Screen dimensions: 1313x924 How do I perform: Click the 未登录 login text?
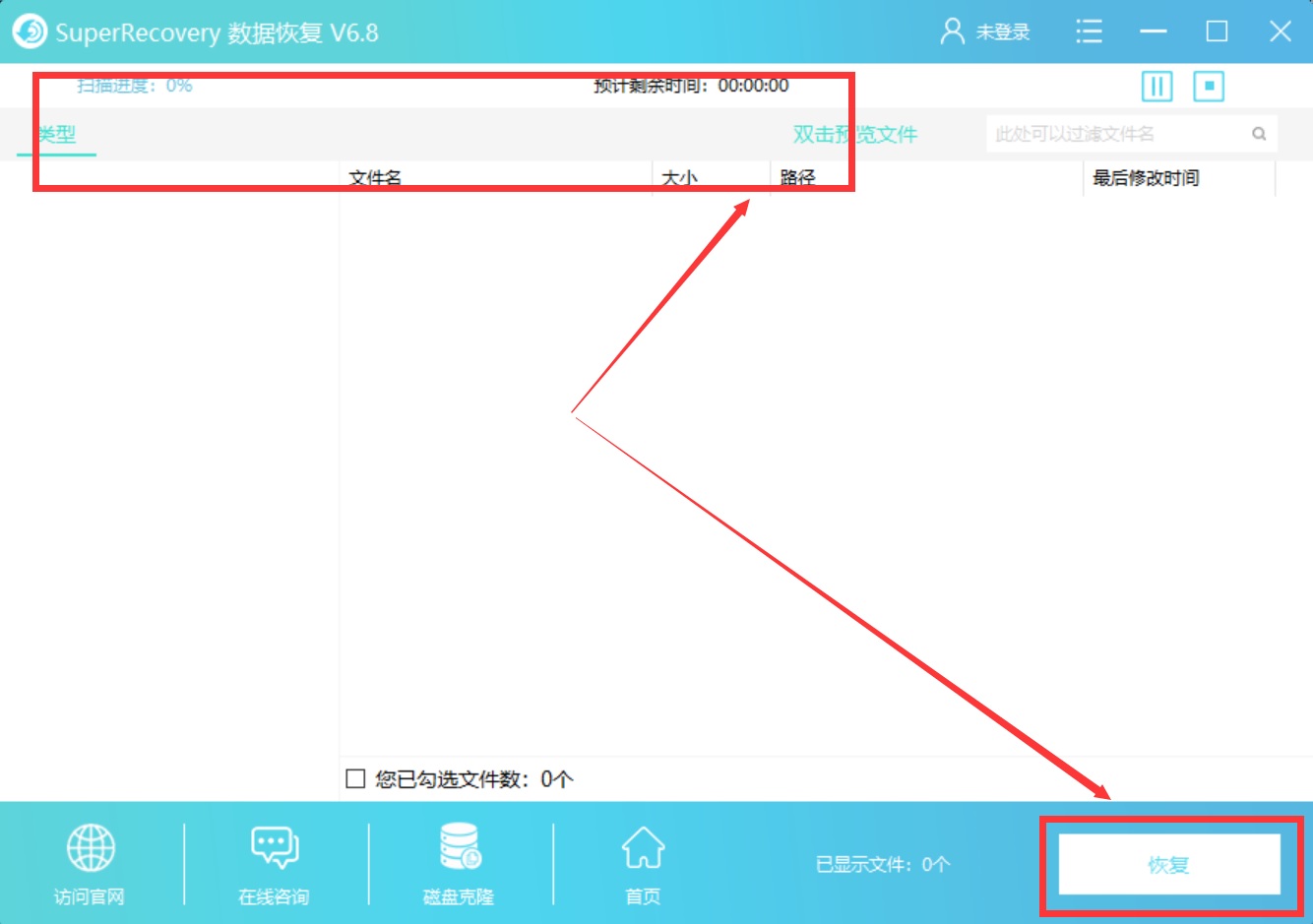(1003, 31)
